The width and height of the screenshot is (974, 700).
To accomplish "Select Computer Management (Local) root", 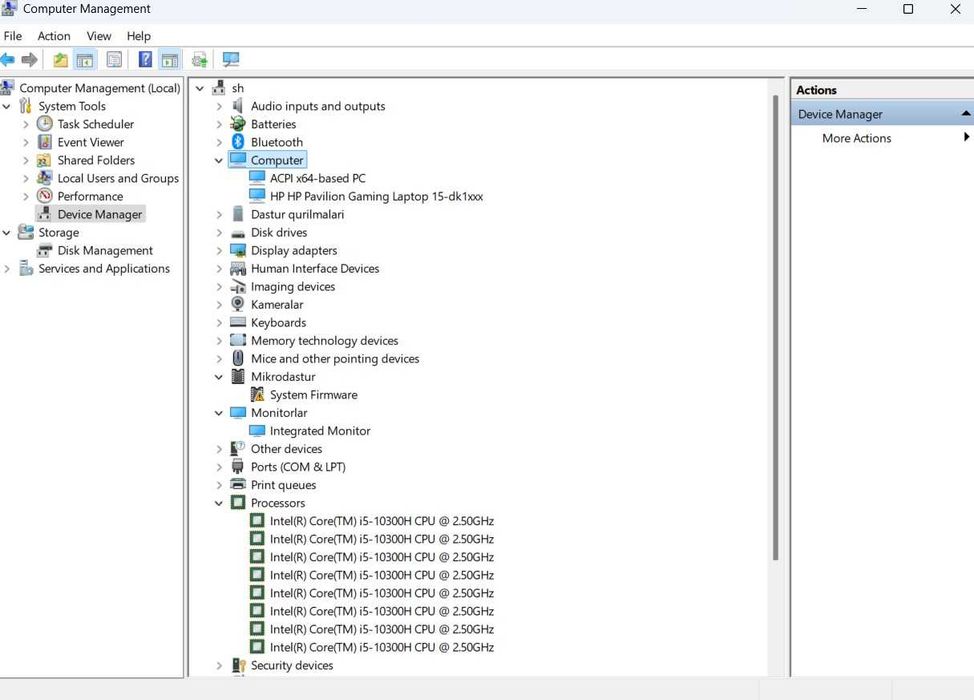I will pos(99,88).
